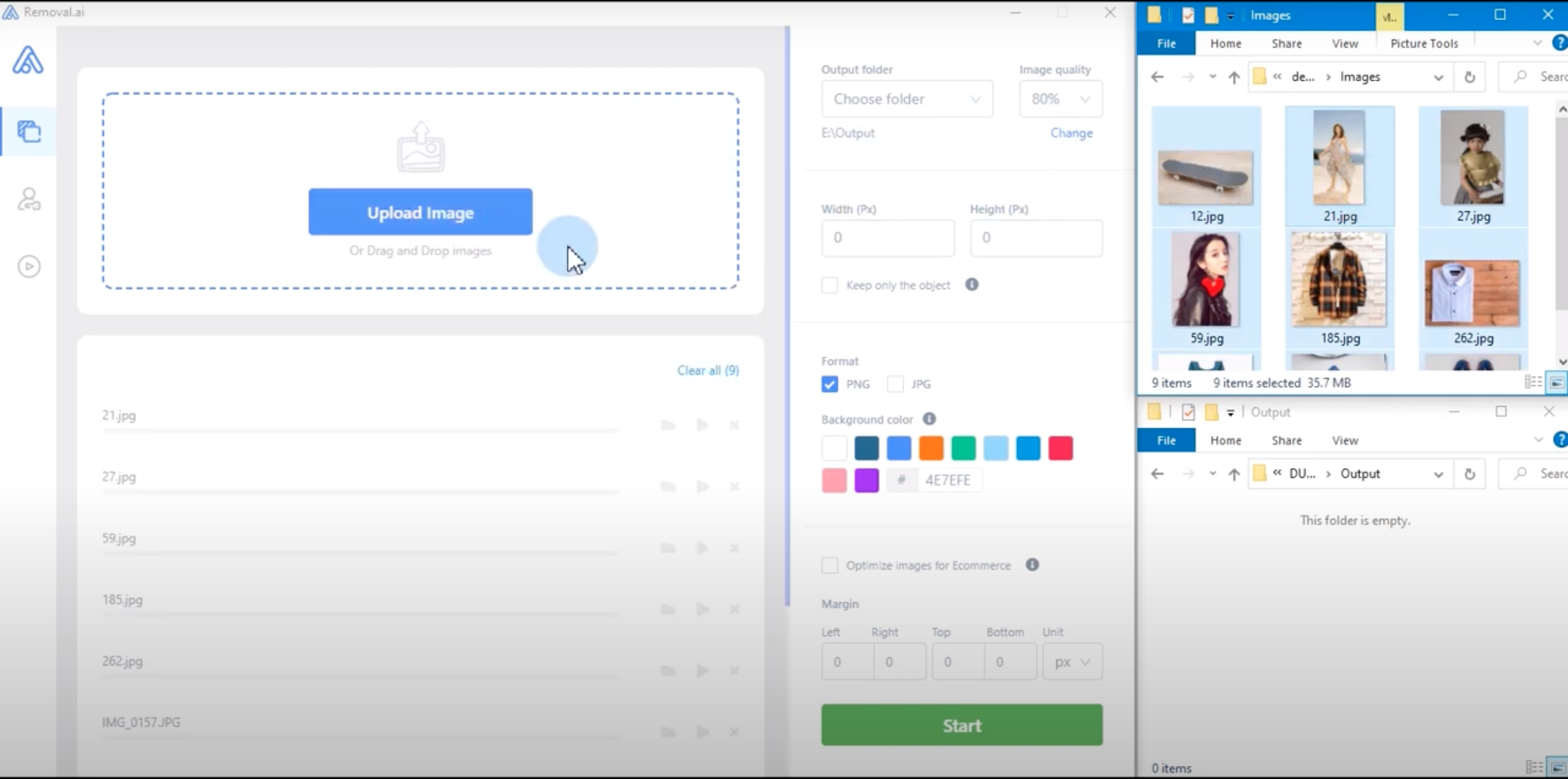Click the Removal.ai home icon top-left
Screen dimensions: 1568x779
coord(28,60)
